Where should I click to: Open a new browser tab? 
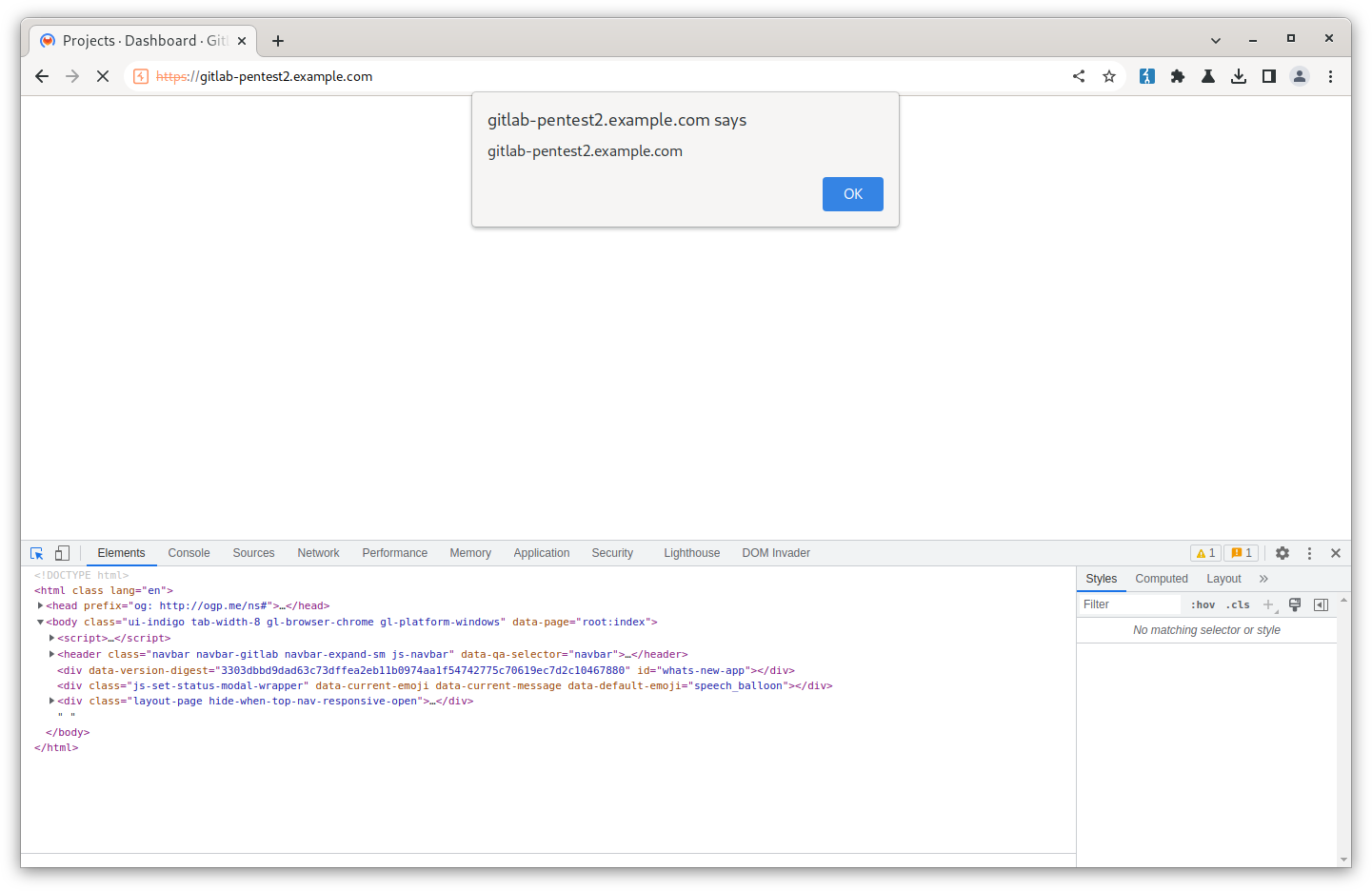click(278, 41)
